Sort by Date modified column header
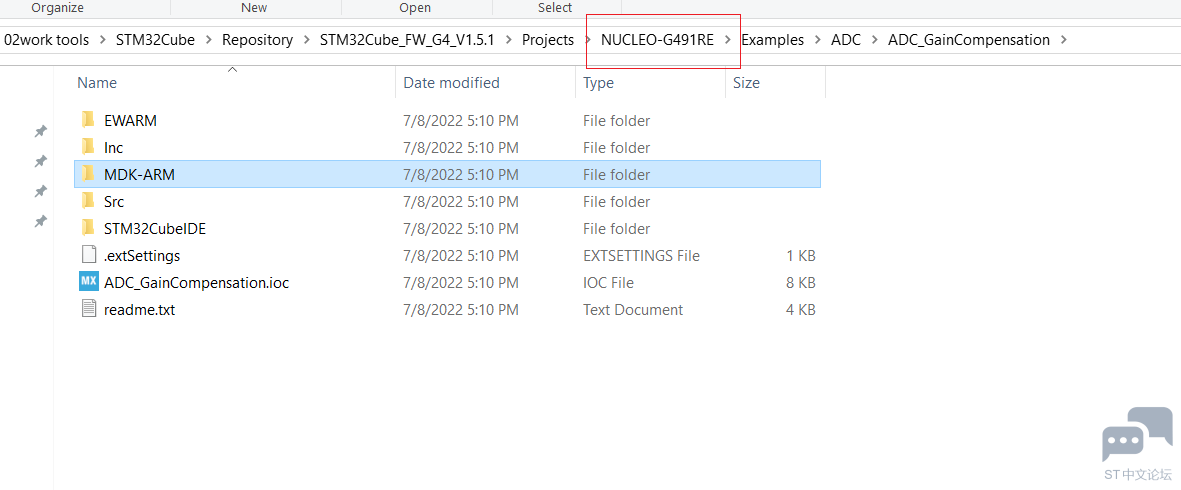This screenshot has width=1181, height=490. click(x=451, y=83)
